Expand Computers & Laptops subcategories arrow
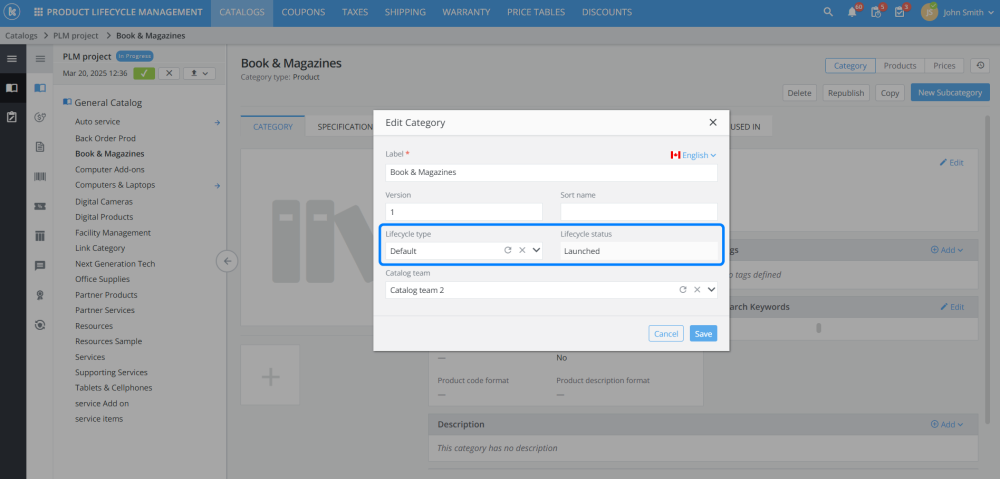Screen dimensions: 1000x479 [x=217, y=186]
